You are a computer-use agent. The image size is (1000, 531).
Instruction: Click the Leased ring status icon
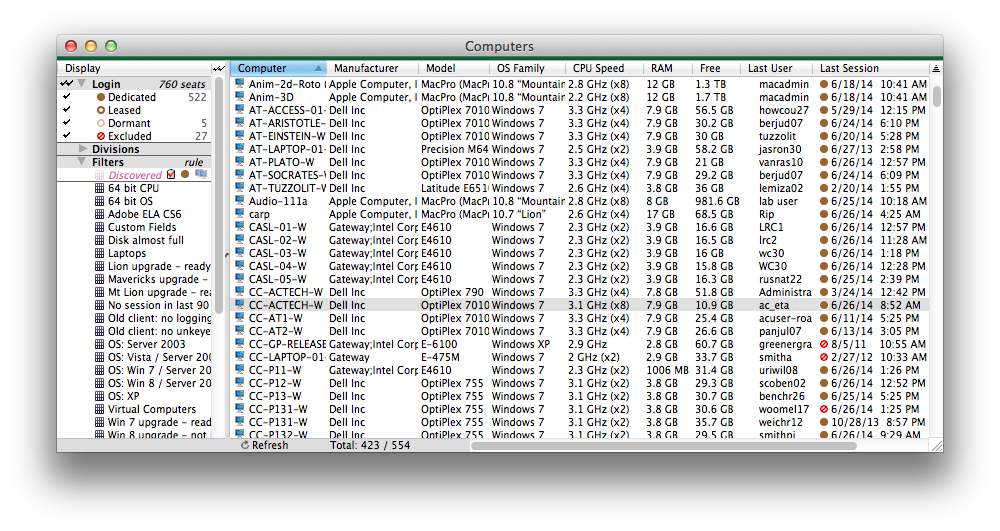pos(101,110)
